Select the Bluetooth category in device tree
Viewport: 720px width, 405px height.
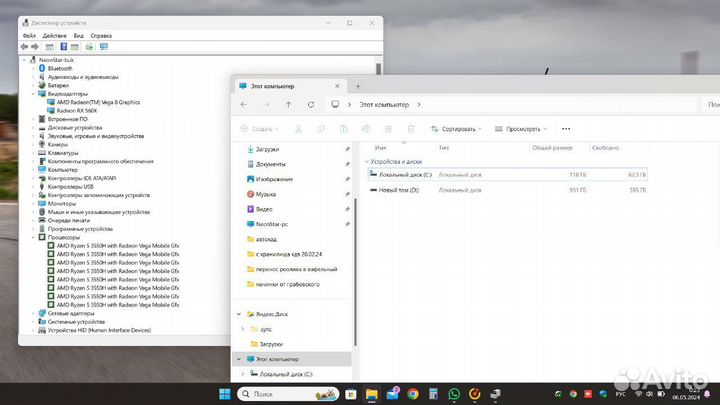pos(60,68)
